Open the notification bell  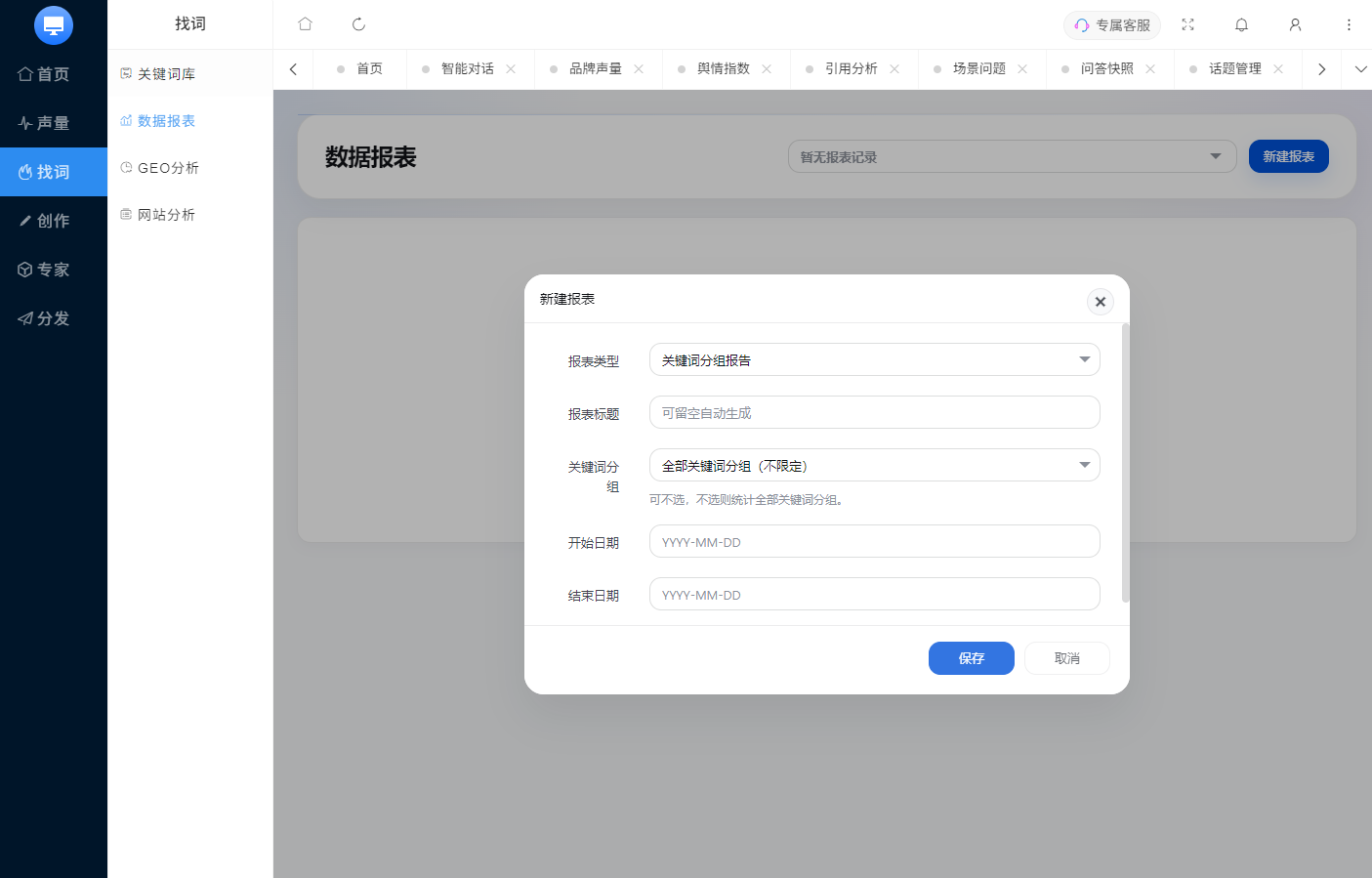pyautogui.click(x=1241, y=24)
